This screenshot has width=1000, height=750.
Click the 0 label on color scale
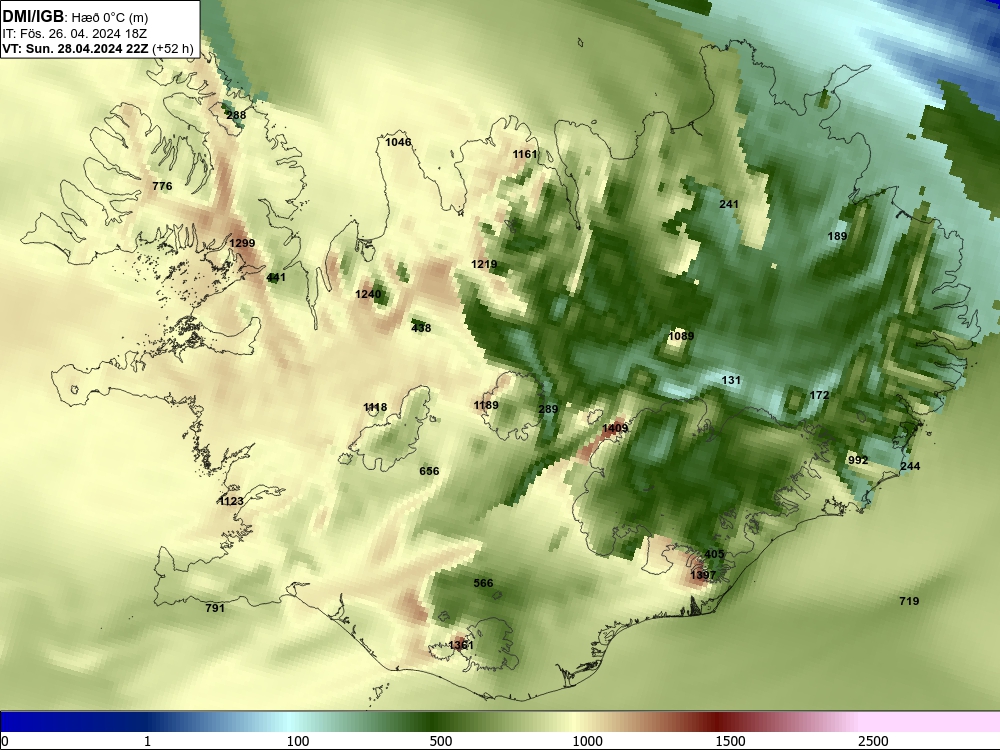pyautogui.click(x=5, y=741)
